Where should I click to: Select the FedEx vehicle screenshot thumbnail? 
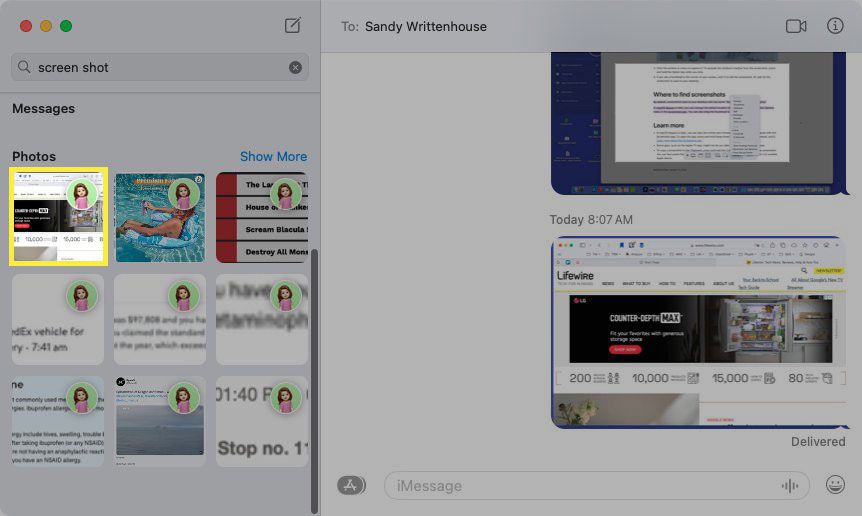pos(58,319)
